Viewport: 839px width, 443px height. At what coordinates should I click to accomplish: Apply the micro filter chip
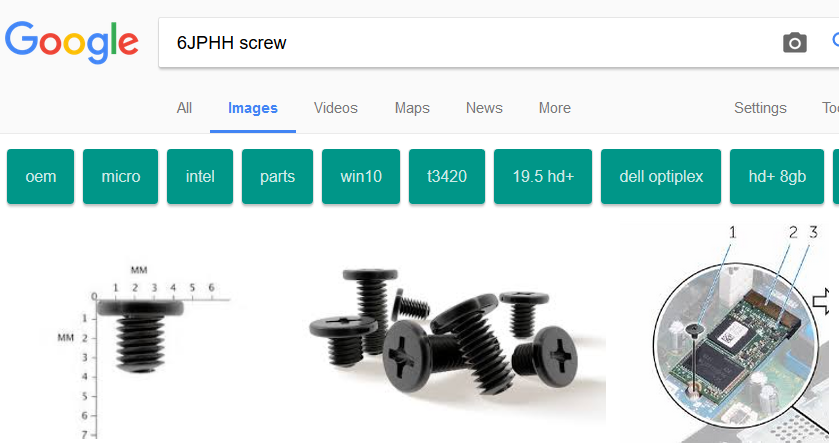(x=120, y=177)
